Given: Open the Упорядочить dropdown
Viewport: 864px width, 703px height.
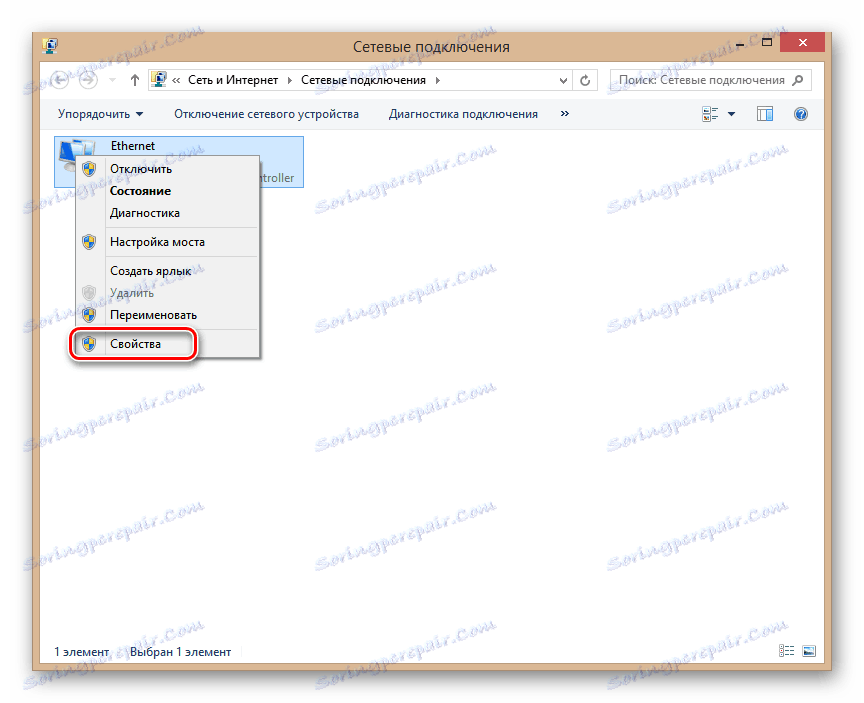Looking at the screenshot, I should click(95, 113).
